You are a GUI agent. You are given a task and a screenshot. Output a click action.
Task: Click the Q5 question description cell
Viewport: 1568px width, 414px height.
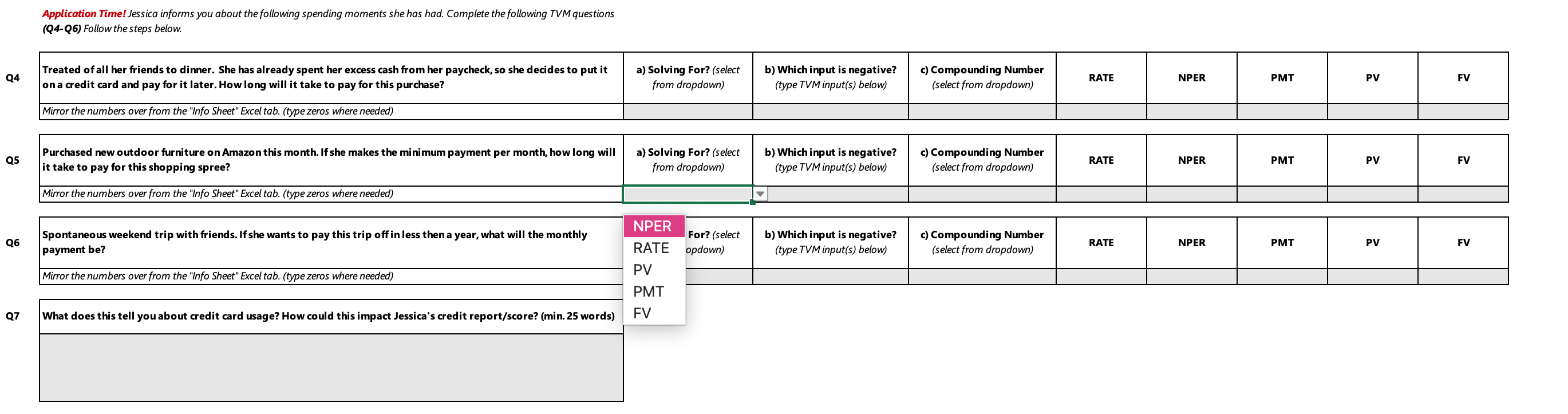pyautogui.click(x=331, y=160)
